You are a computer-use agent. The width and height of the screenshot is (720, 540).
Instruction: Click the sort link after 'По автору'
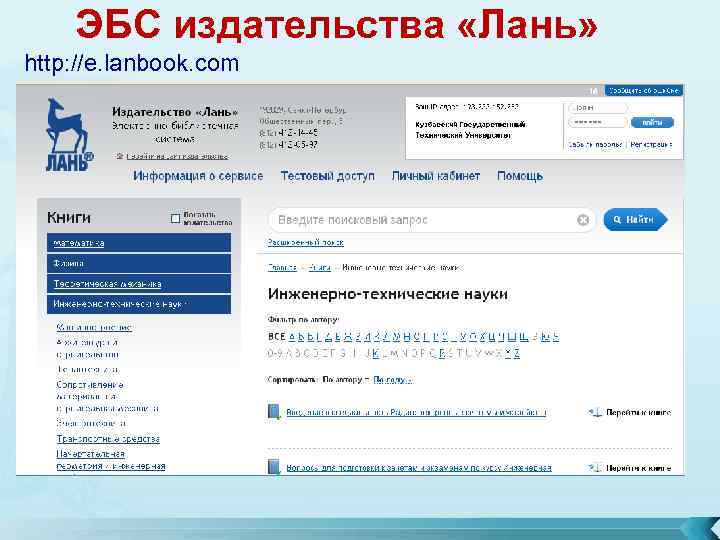pos(392,380)
